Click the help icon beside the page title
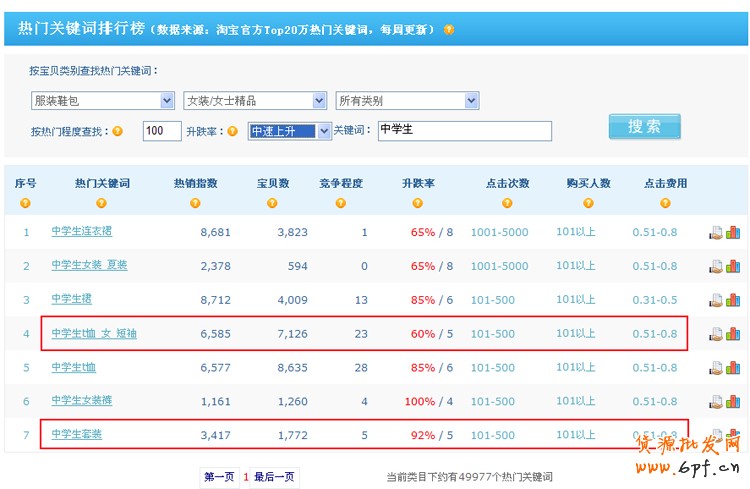750x489 pixels. (449, 30)
